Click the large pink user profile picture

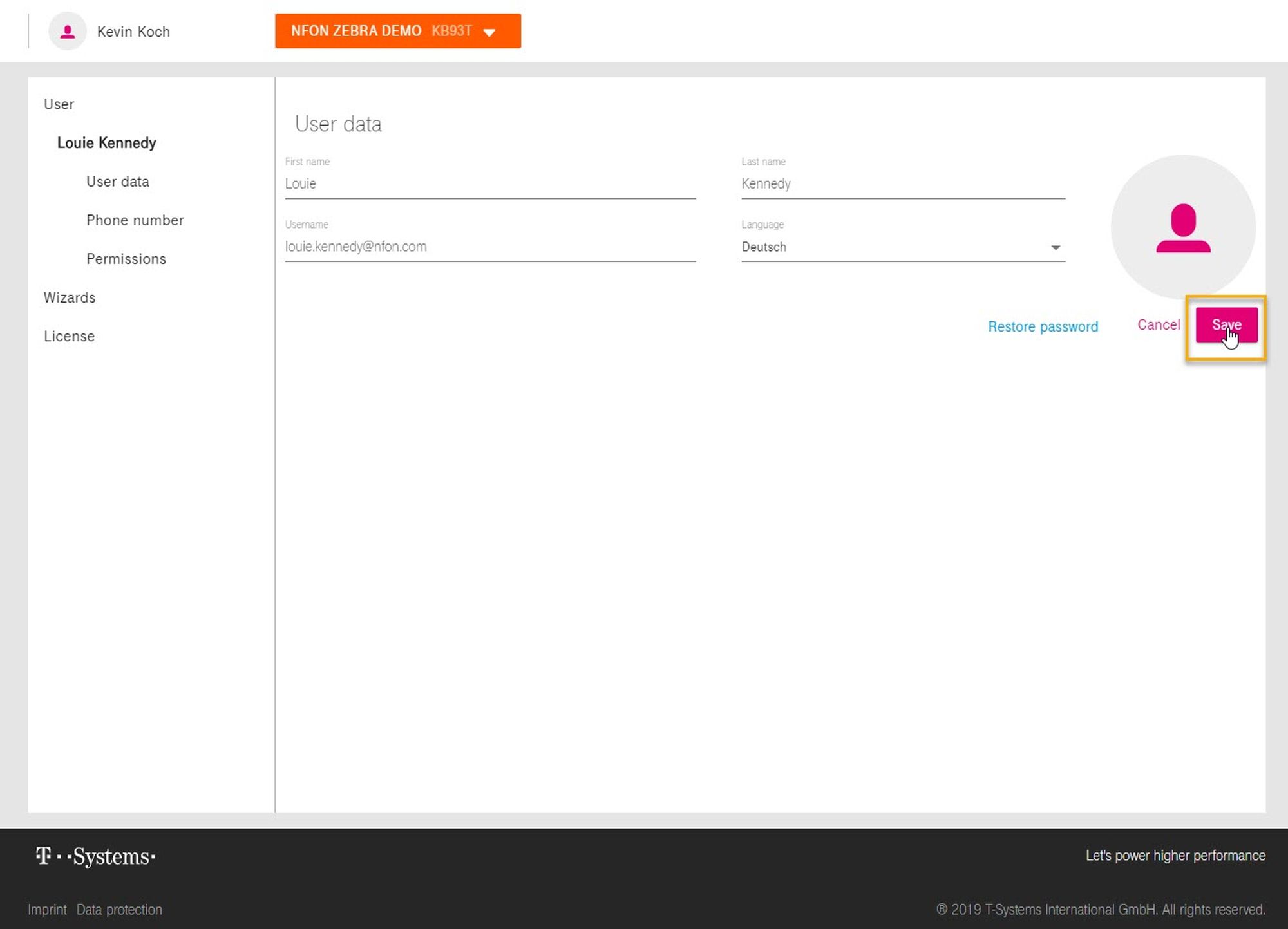pos(1182,227)
